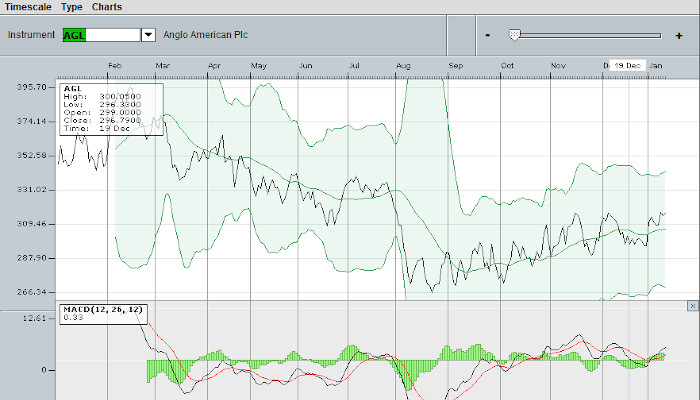Click the plus zoom-in button
The width and height of the screenshot is (700, 400).
coord(680,35)
